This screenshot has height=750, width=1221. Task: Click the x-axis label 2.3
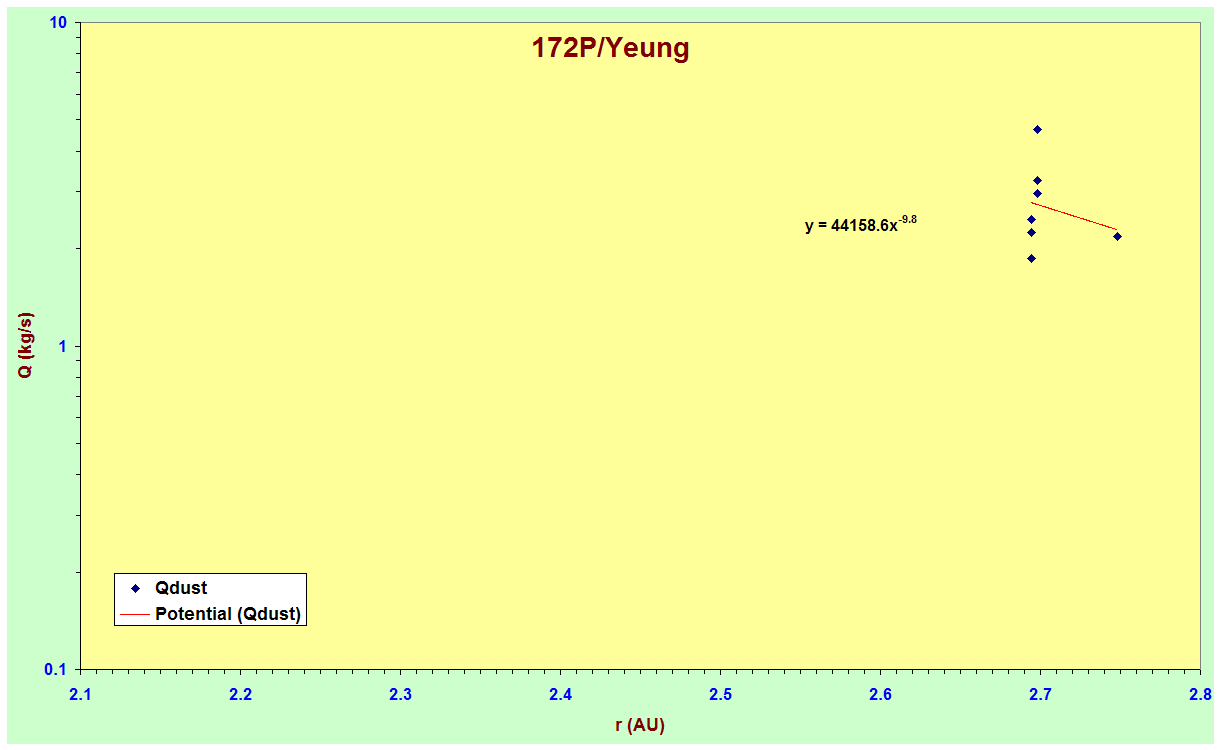400,695
